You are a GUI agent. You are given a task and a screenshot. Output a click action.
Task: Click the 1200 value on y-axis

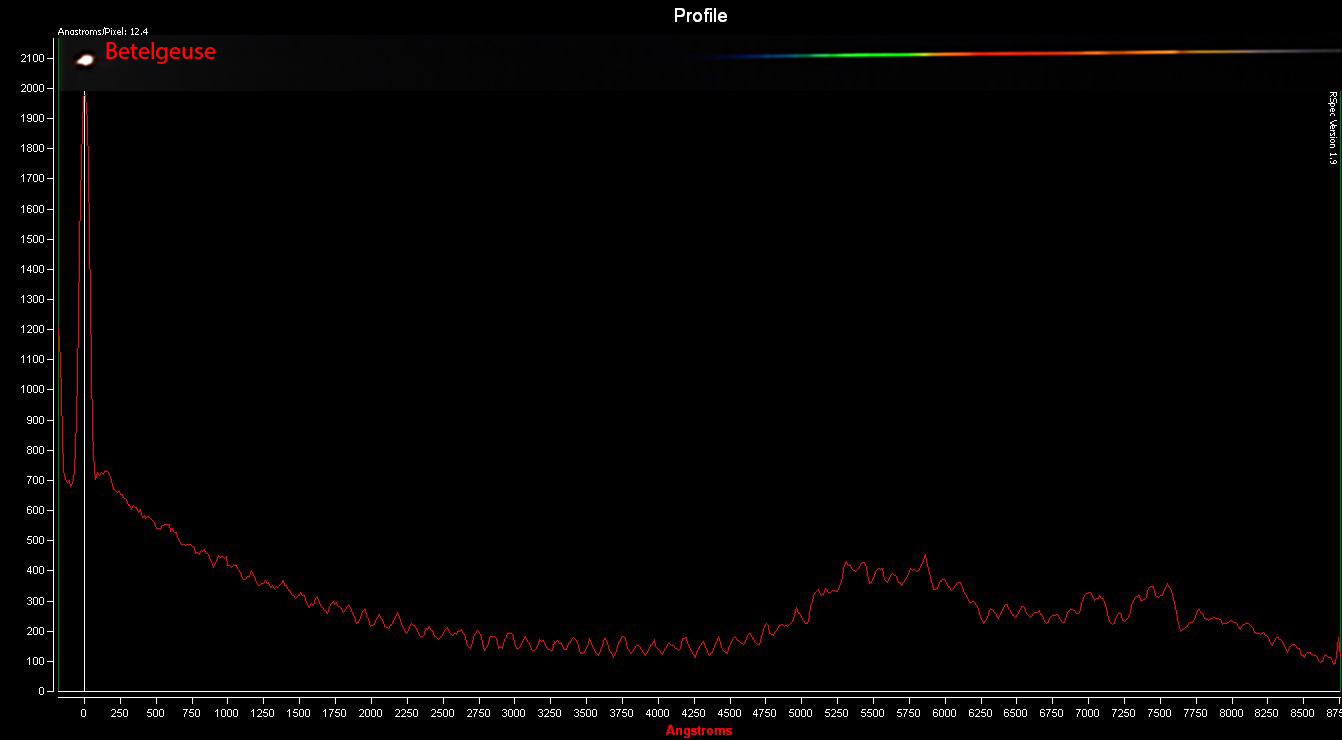click(33, 329)
